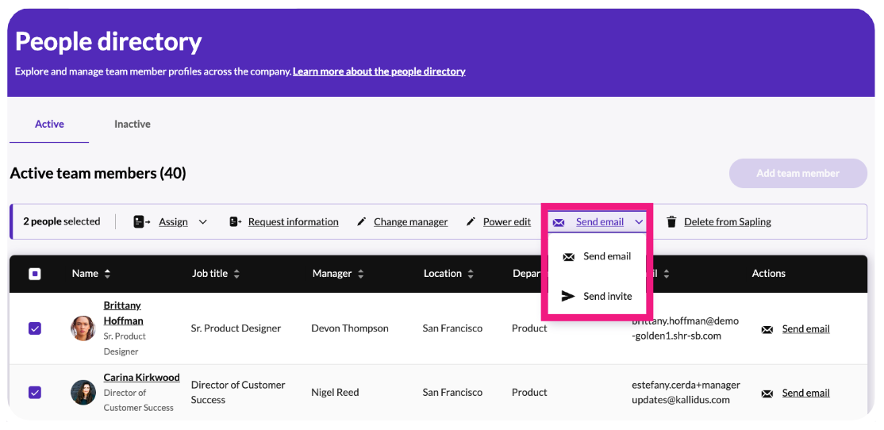Open Learn more about the people directory link

click(379, 72)
